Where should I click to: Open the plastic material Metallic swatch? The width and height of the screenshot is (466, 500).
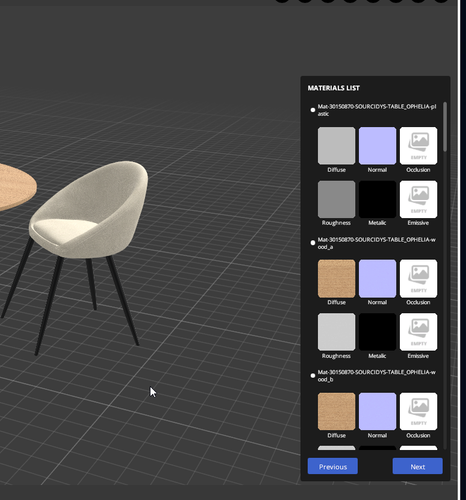377,199
